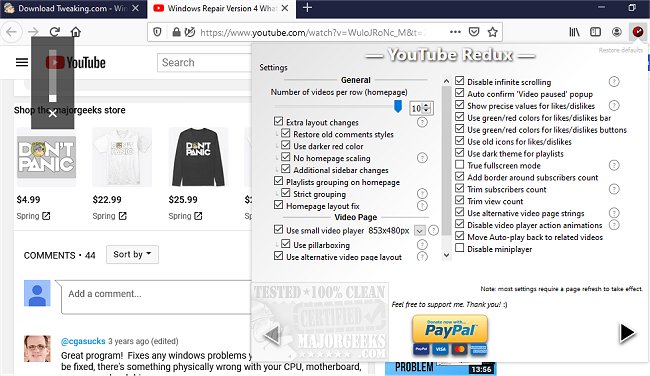Toggle Use dark theme for playlists
650x376 pixels.
459,153
